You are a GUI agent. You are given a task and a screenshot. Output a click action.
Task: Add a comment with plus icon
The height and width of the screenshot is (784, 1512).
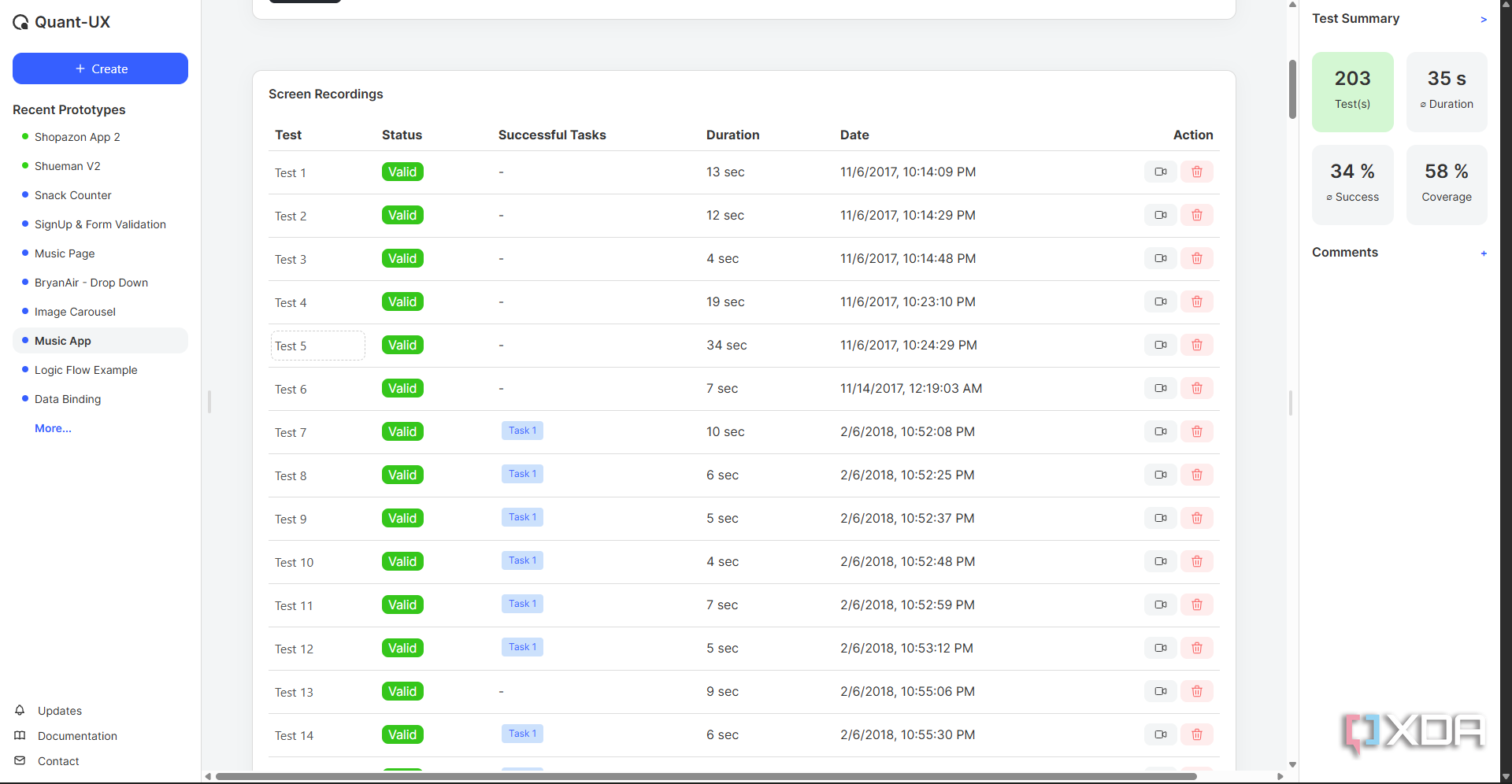pyautogui.click(x=1484, y=253)
